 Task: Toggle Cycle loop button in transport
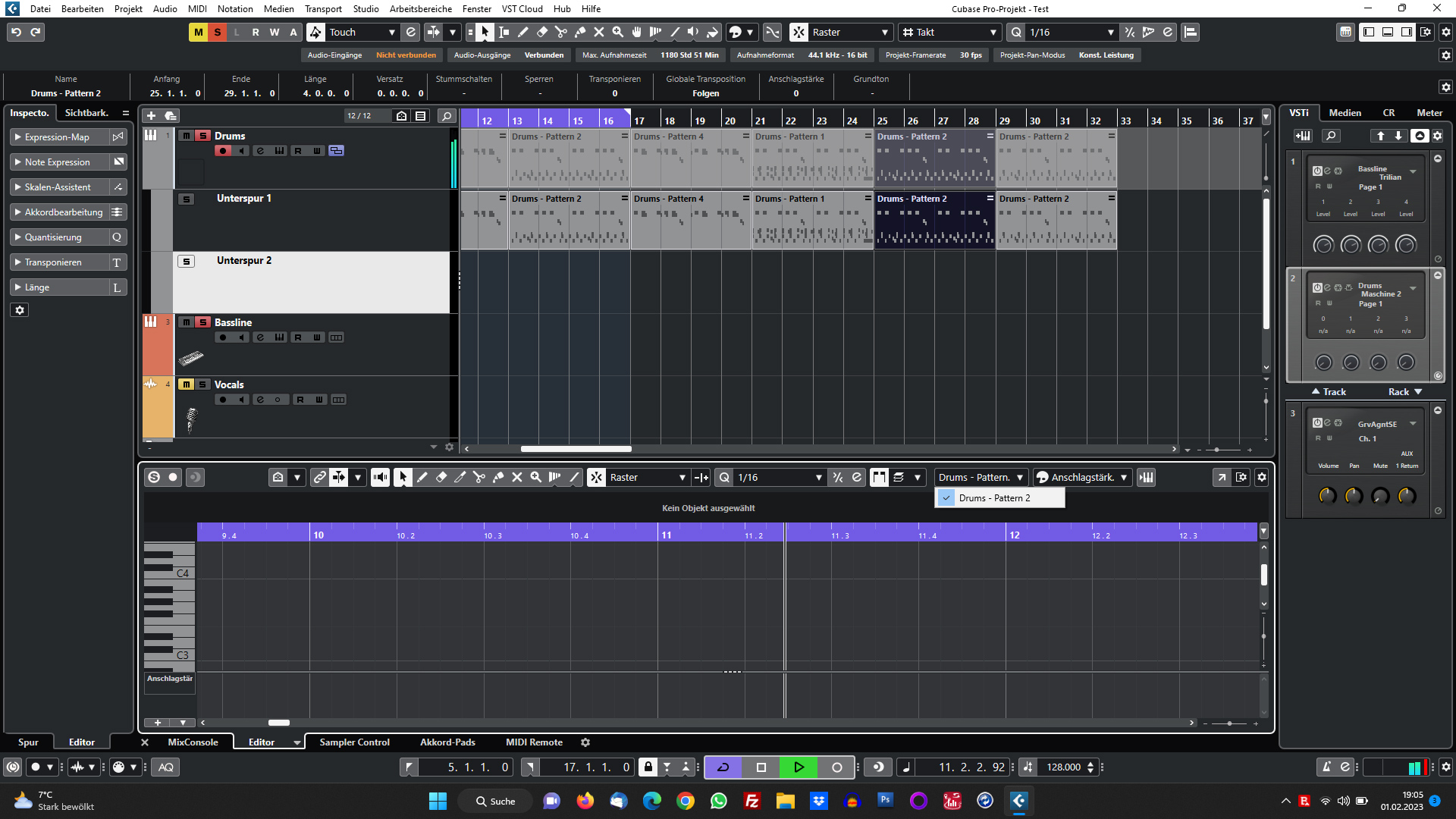723,767
